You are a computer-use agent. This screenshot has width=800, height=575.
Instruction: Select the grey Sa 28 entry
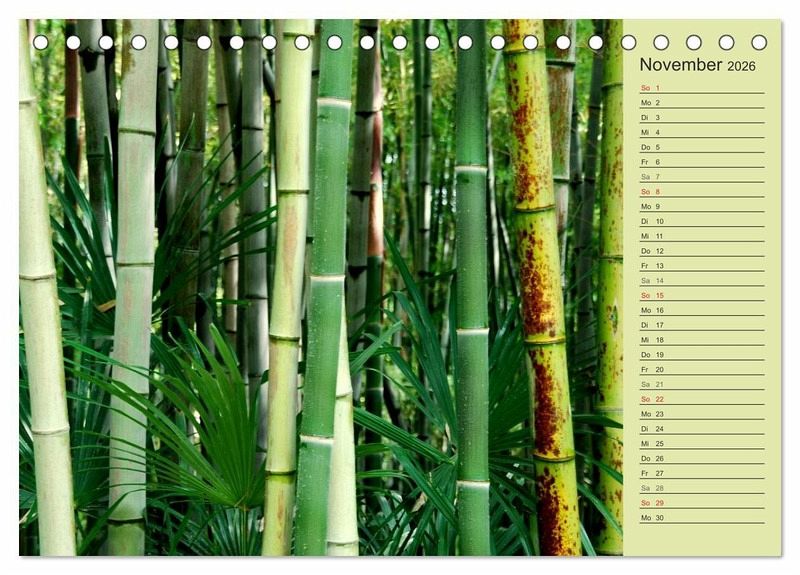[x=700, y=488]
